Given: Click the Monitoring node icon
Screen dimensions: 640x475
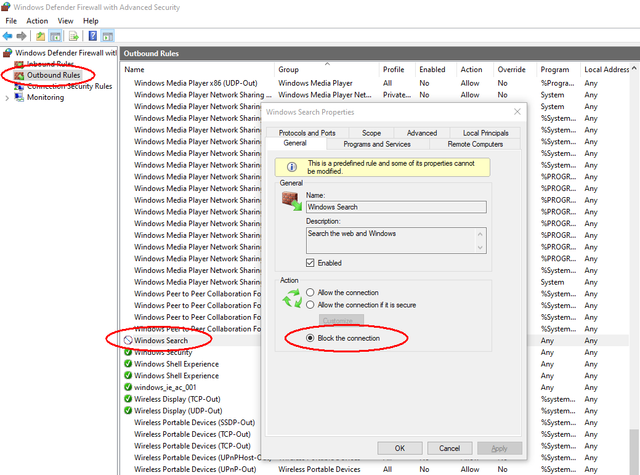Looking at the screenshot, I should tap(19, 97).
